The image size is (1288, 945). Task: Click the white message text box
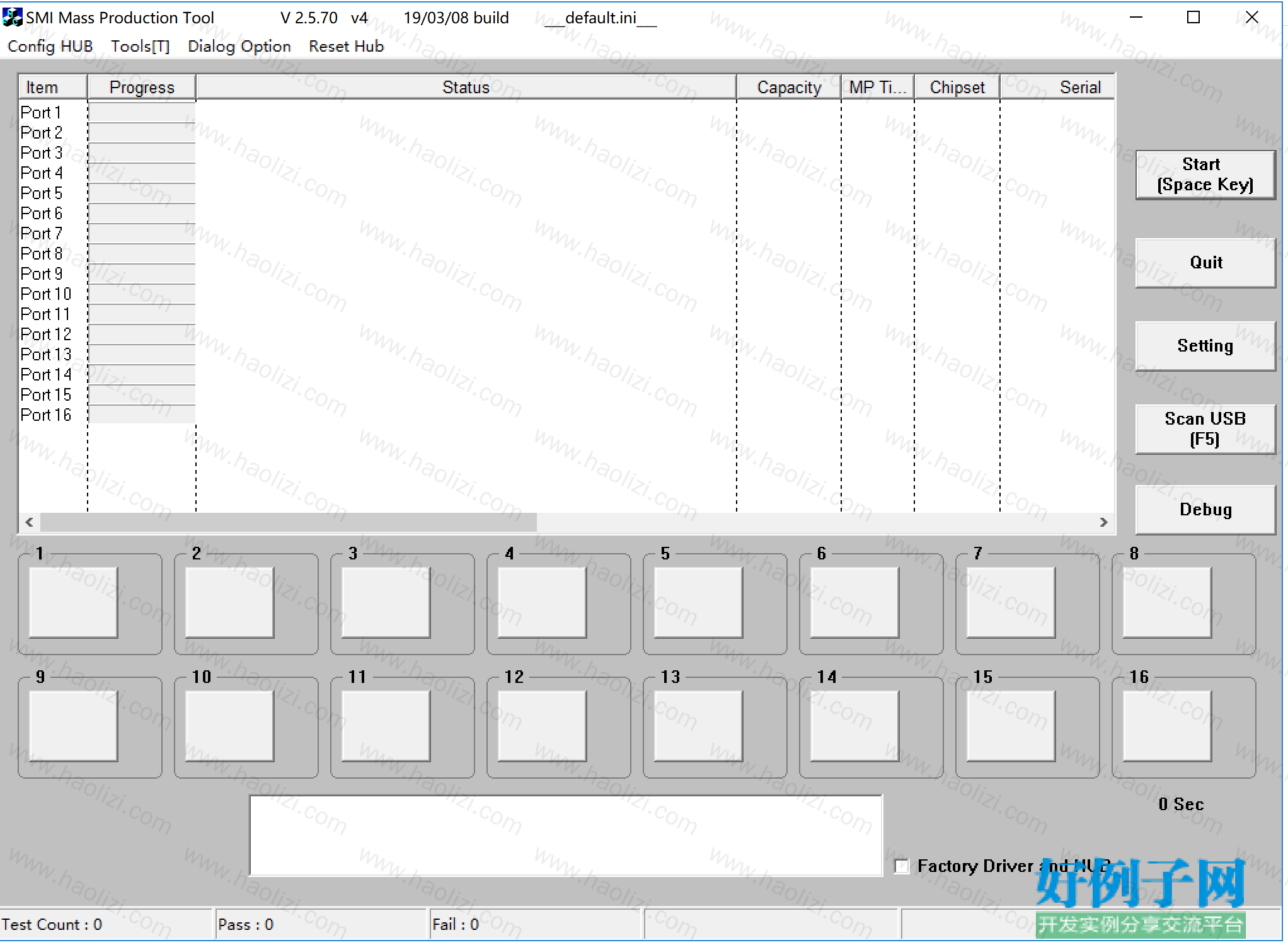(x=566, y=835)
